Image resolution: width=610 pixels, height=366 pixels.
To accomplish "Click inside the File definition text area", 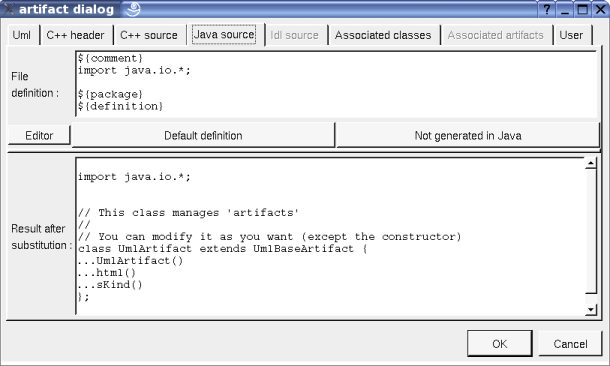I will tap(336, 84).
